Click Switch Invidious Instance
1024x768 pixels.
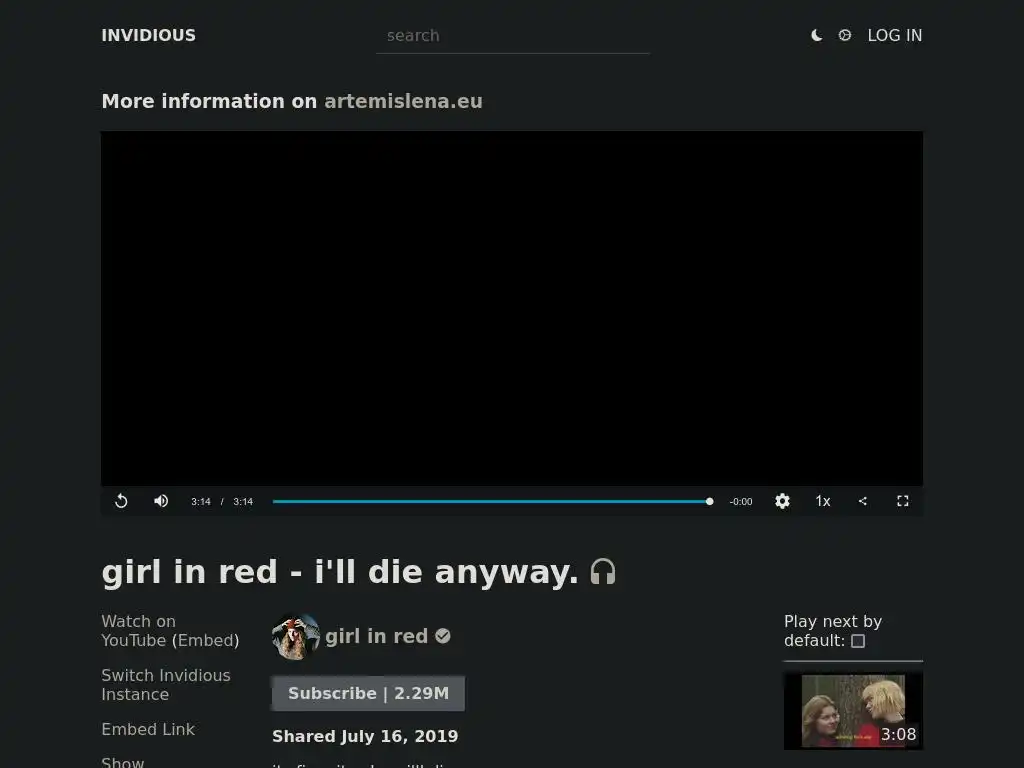(166, 684)
